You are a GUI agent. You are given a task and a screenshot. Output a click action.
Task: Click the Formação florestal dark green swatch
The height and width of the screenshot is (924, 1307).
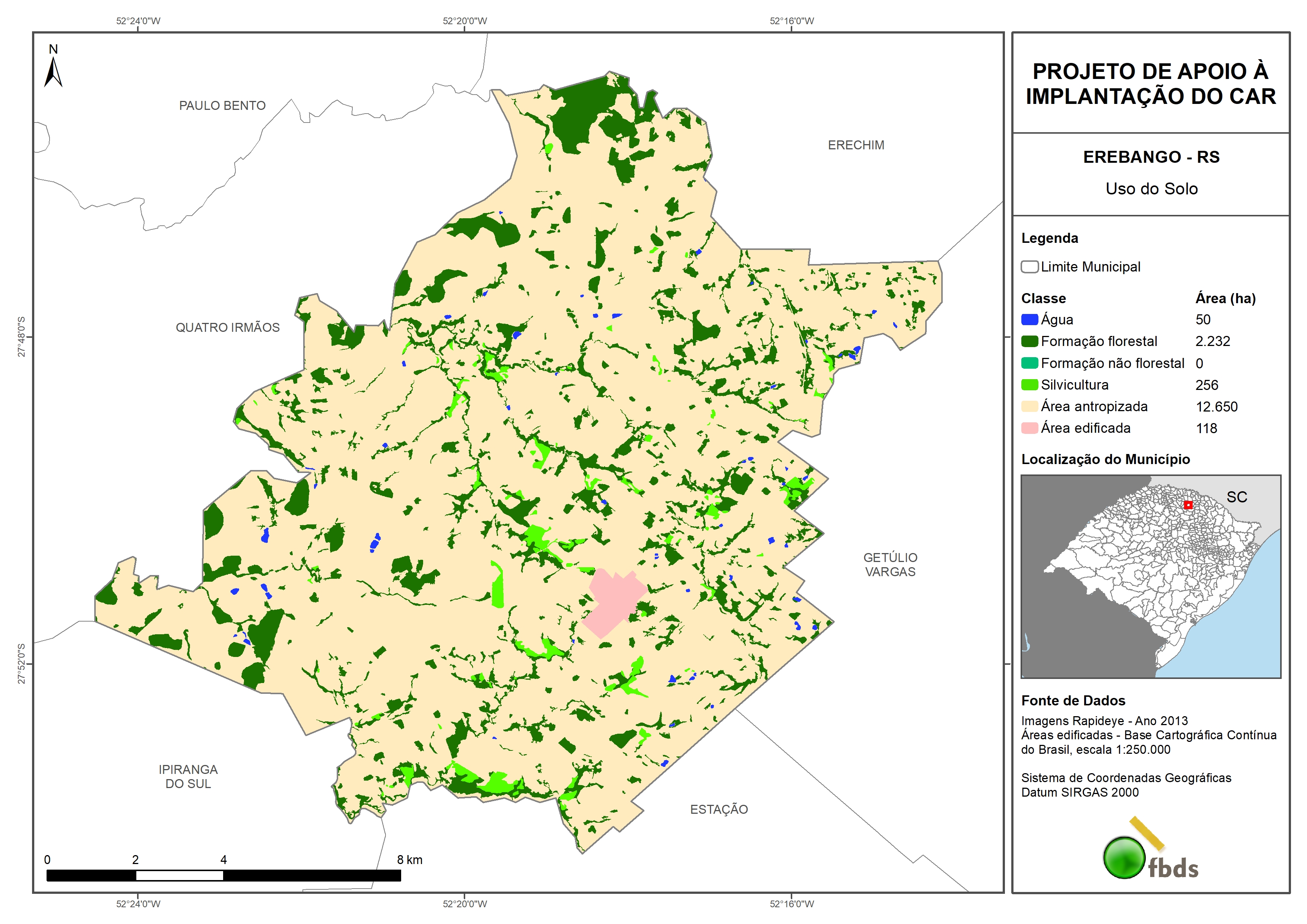click(1029, 341)
